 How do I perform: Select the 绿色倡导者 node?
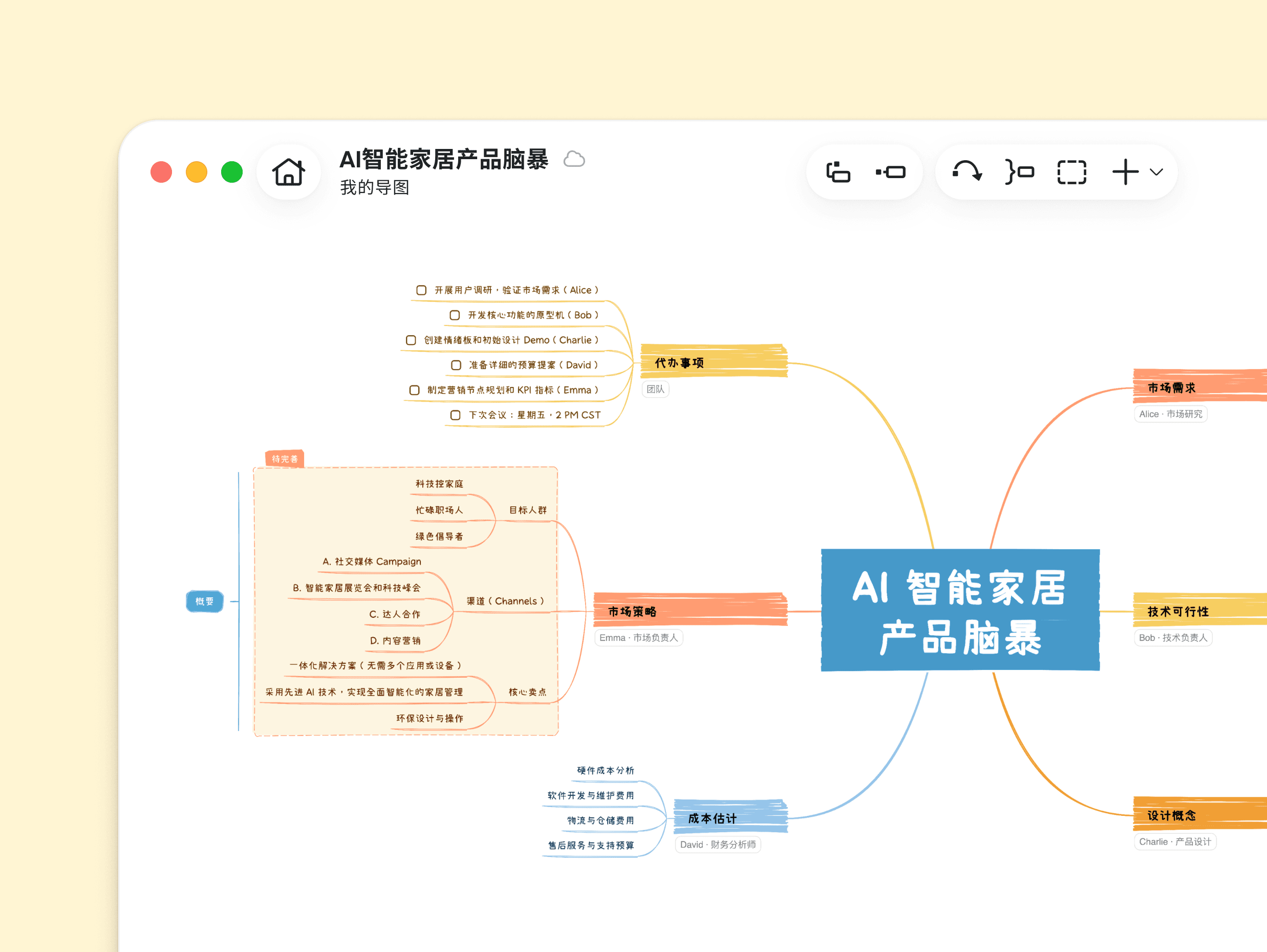coord(439,536)
